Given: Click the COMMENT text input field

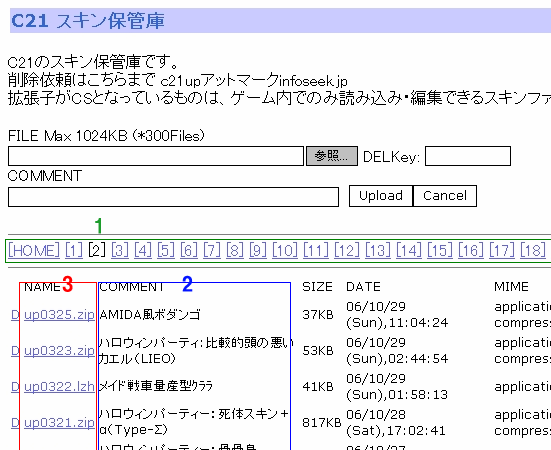Looking at the screenshot, I should click(x=173, y=197).
